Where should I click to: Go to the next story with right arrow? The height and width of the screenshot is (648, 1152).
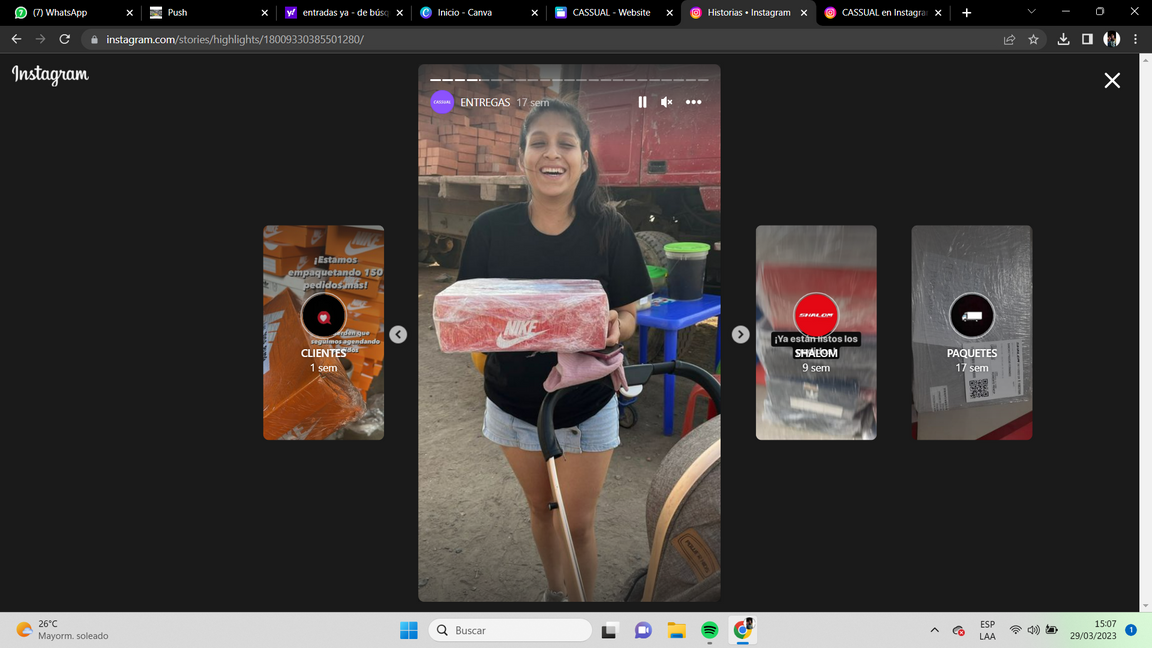click(740, 334)
